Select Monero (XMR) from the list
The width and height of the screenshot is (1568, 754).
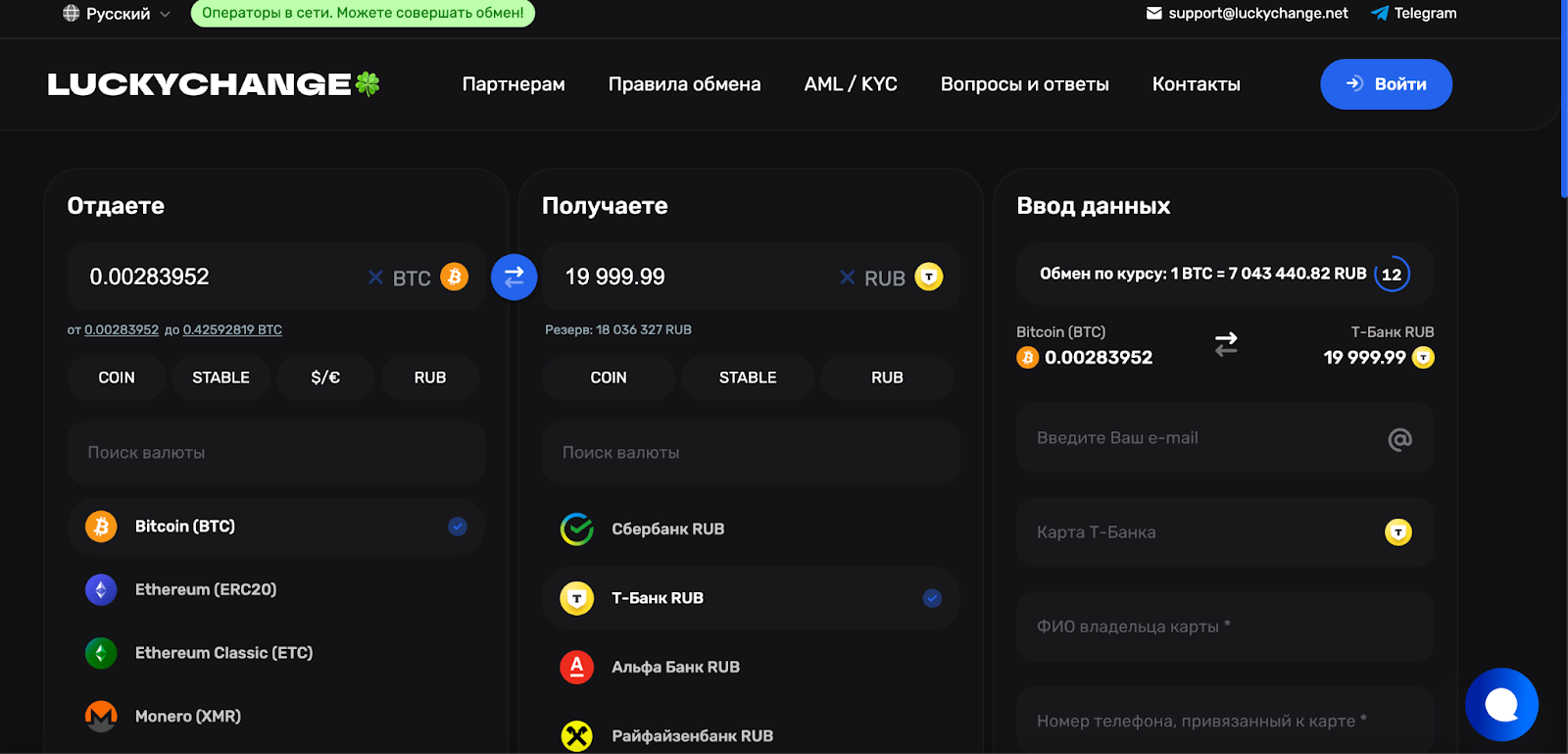[276, 716]
